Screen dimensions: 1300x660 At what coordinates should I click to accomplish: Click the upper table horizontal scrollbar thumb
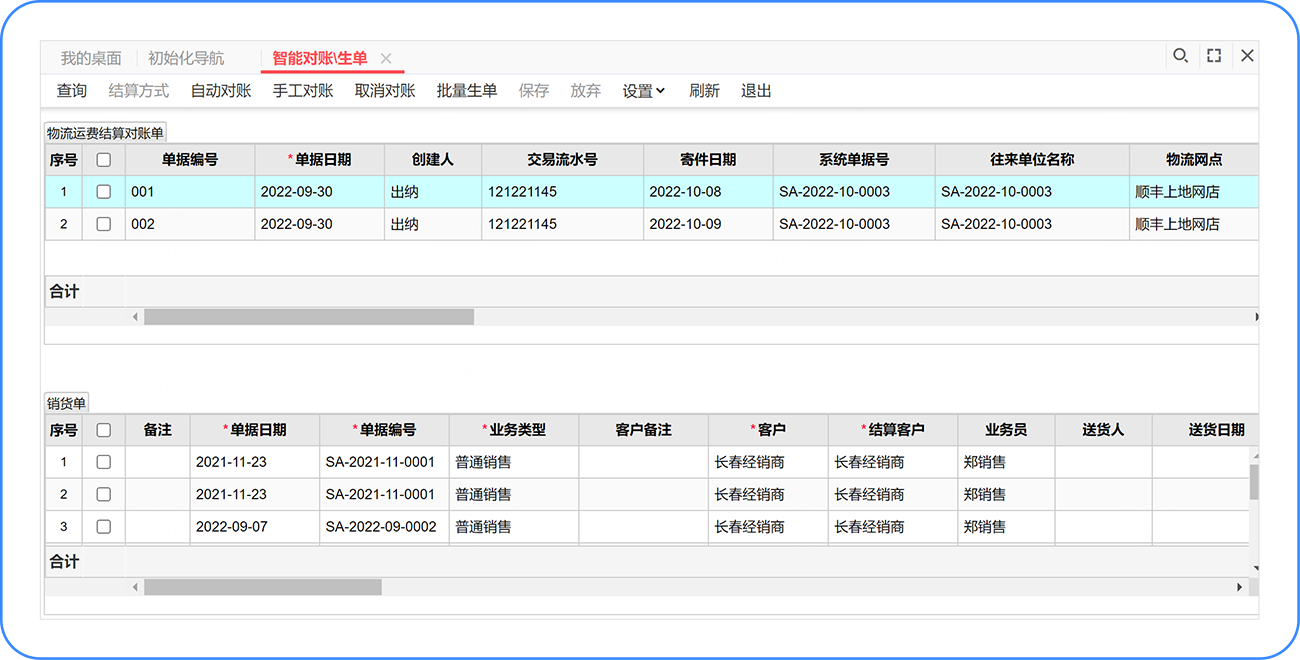pyautogui.click(x=308, y=317)
